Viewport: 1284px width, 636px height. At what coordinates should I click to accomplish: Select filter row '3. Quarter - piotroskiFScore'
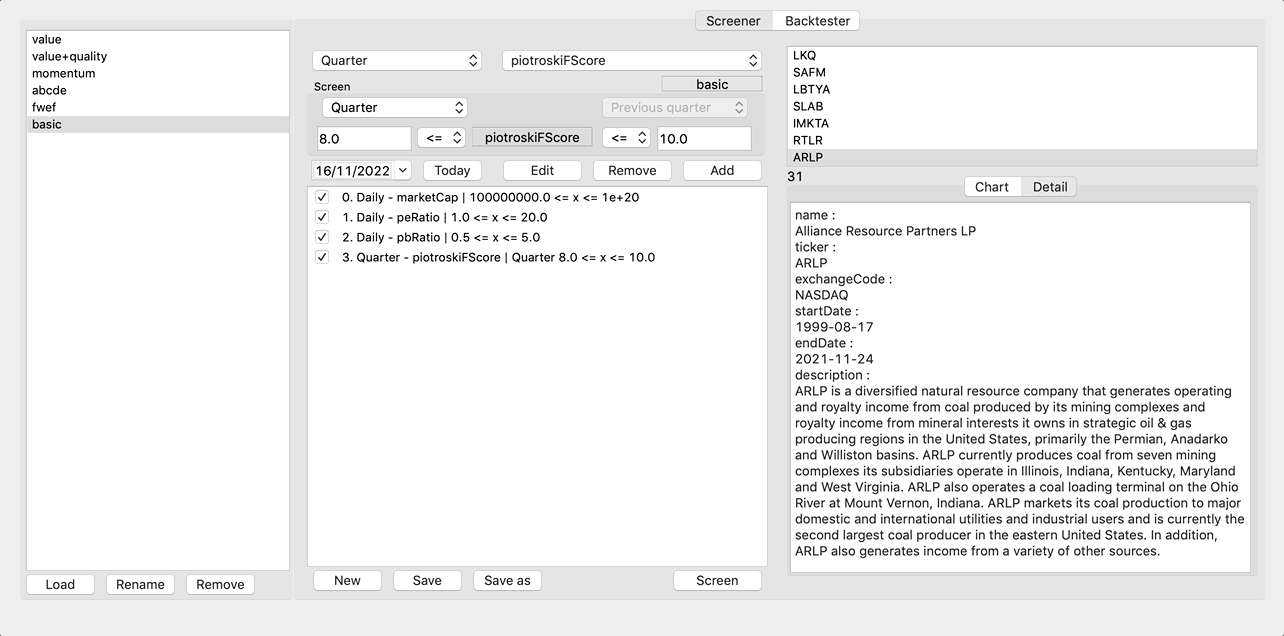pyautogui.click(x=537, y=257)
